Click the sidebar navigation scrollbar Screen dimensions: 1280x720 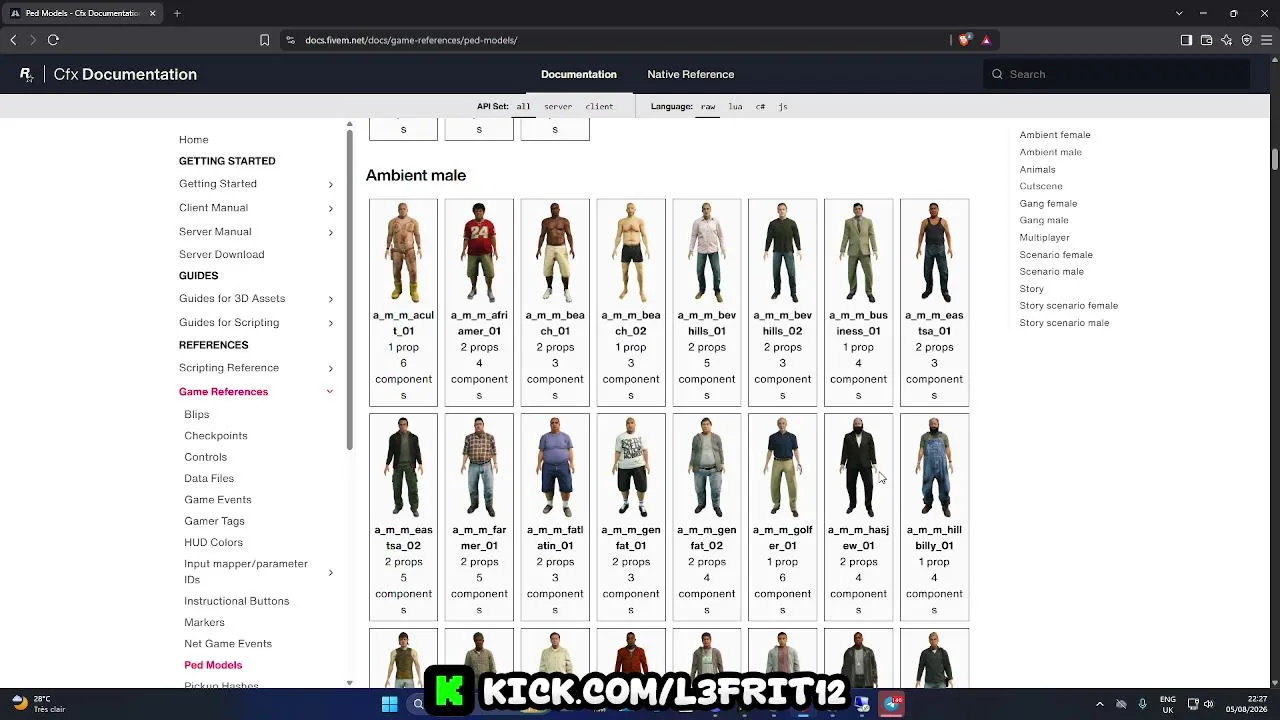[x=349, y=290]
